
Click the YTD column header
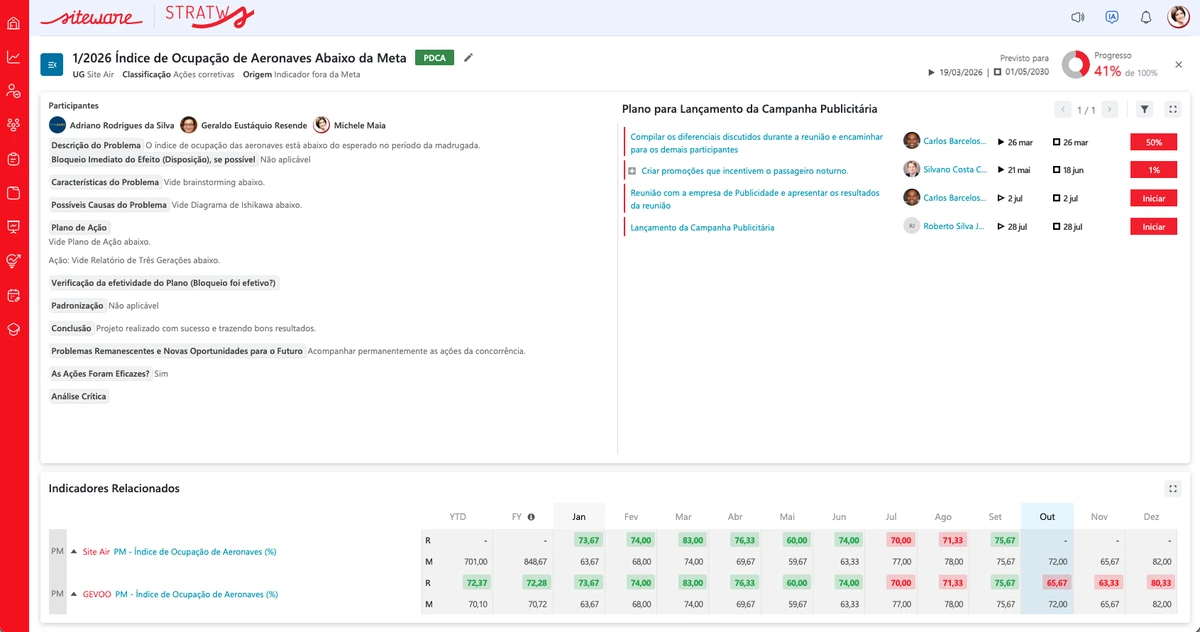pos(458,517)
